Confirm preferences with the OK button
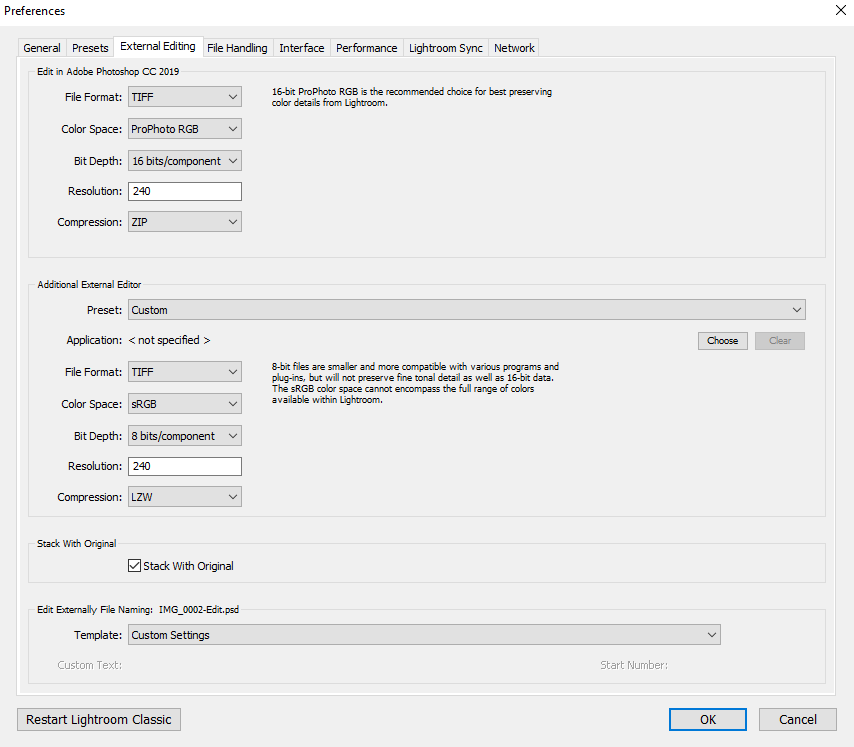This screenshot has height=747, width=854. (x=707, y=719)
